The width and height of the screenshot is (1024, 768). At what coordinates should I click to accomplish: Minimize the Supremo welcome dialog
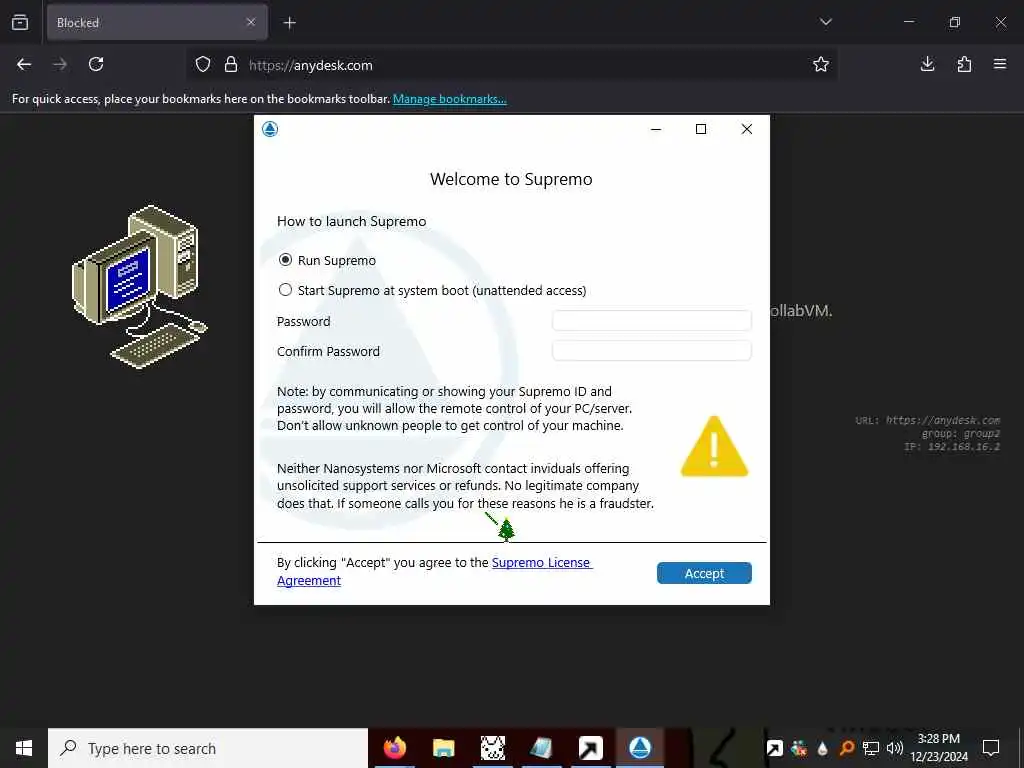coord(656,129)
